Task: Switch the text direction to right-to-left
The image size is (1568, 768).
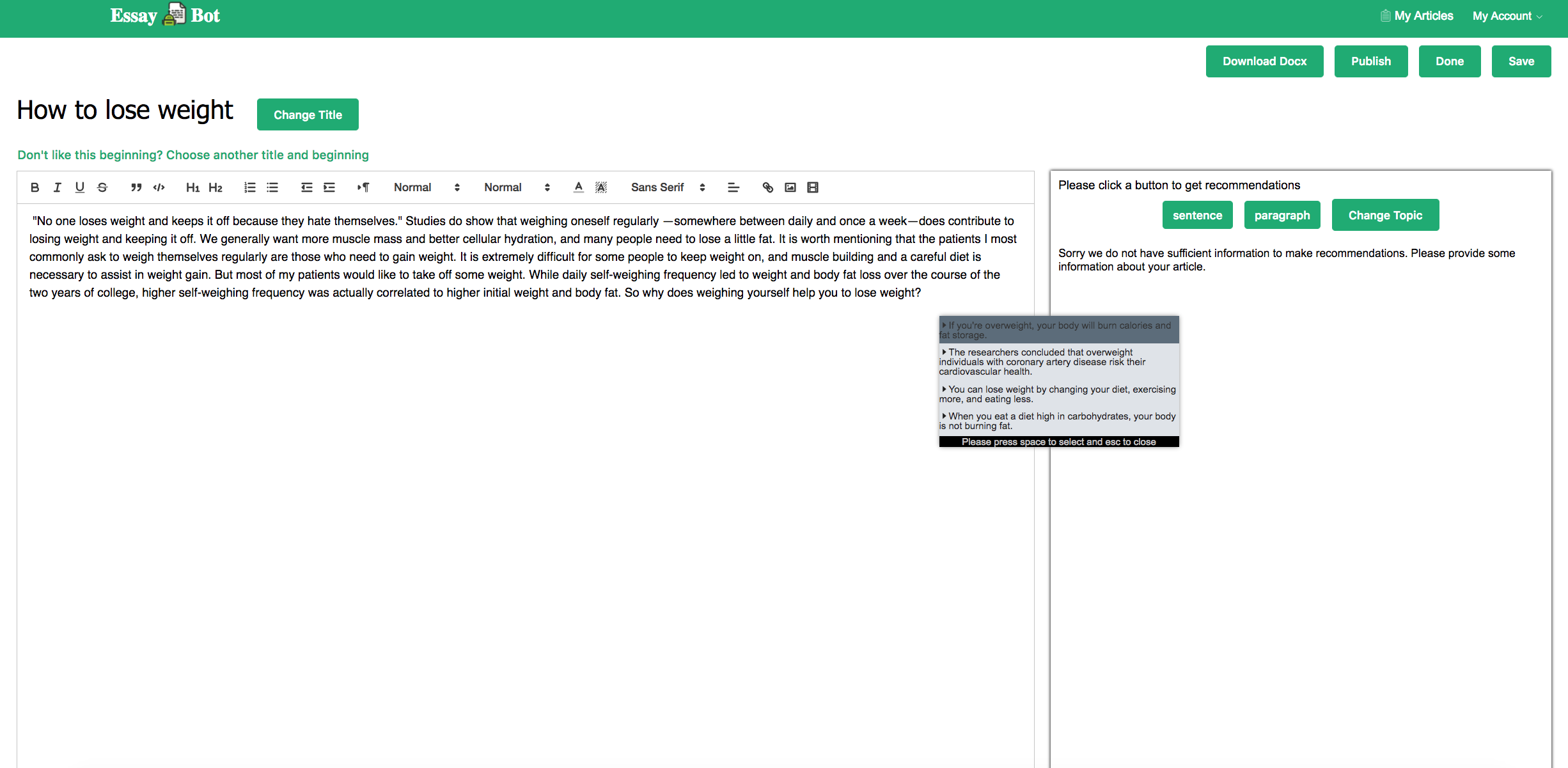Action: click(363, 187)
